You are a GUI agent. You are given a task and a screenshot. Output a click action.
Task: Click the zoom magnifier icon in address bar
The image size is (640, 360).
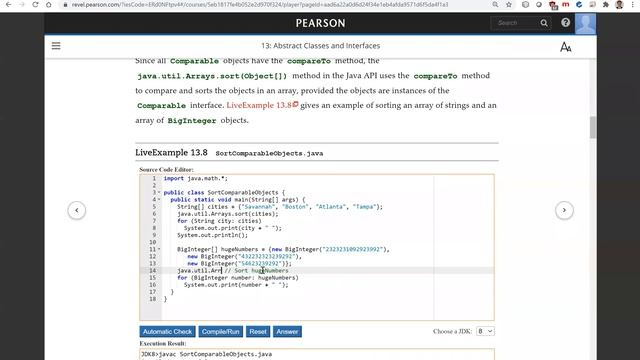click(495, 4)
